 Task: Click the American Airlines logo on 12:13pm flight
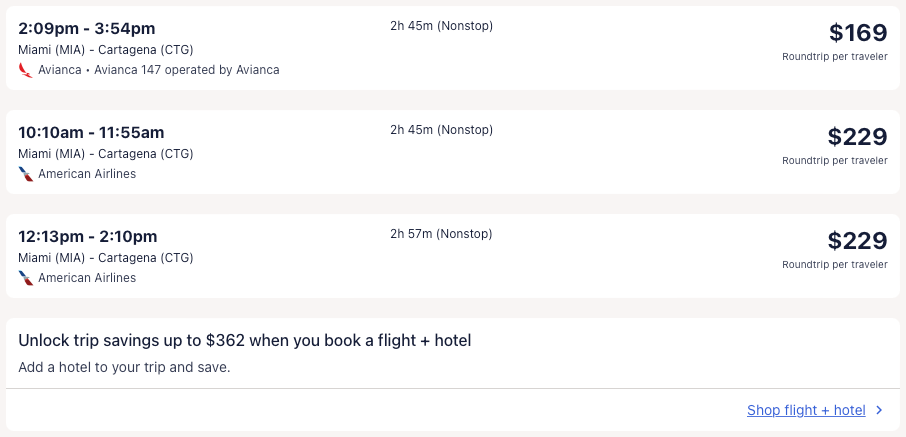tap(26, 278)
